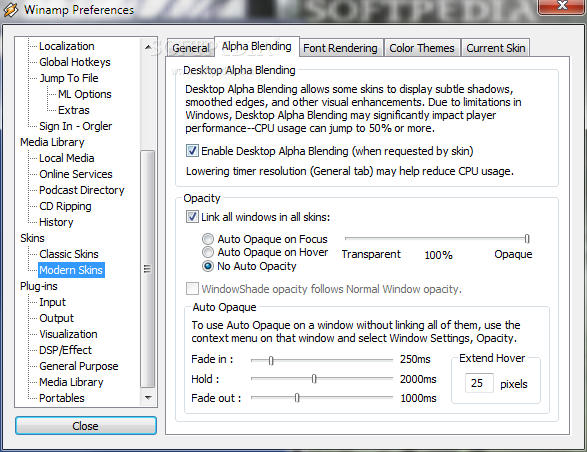
Task: Click the Transparent label under opacity slider
Action: 371,254
